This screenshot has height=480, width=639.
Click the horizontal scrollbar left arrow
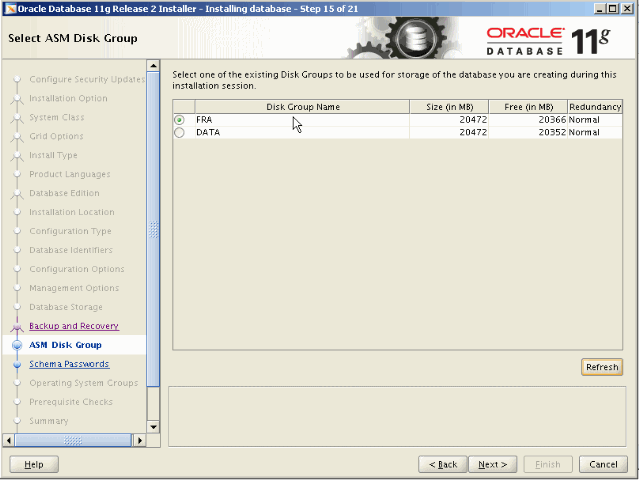click(9, 440)
